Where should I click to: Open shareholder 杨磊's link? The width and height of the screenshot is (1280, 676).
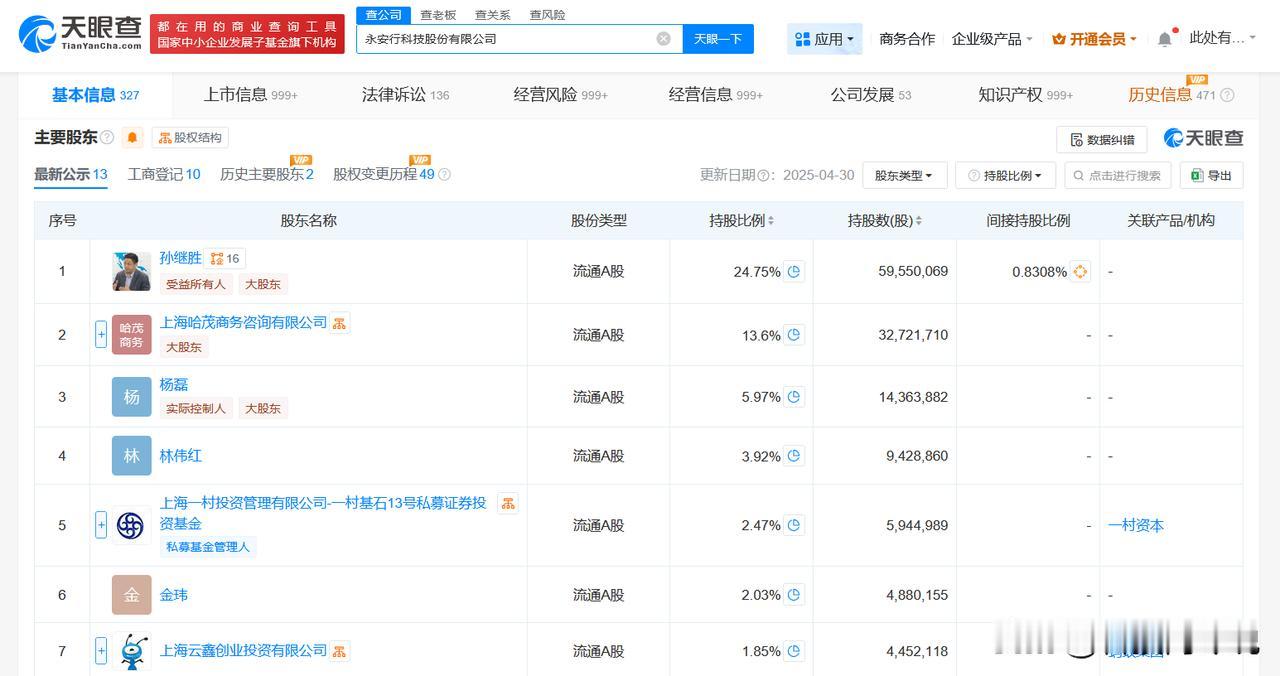(x=174, y=385)
